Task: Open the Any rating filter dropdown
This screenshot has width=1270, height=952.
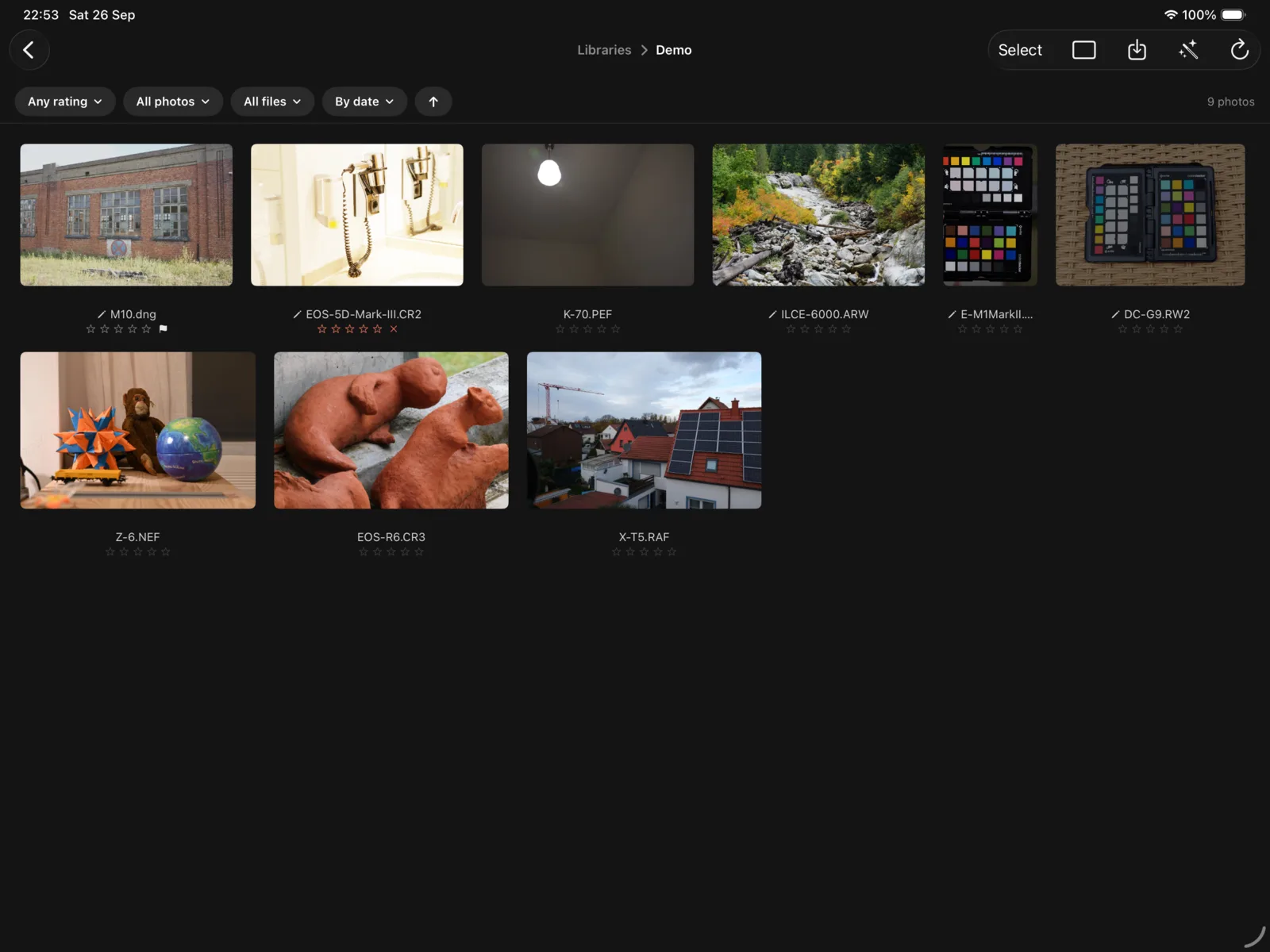Action: (x=65, y=102)
